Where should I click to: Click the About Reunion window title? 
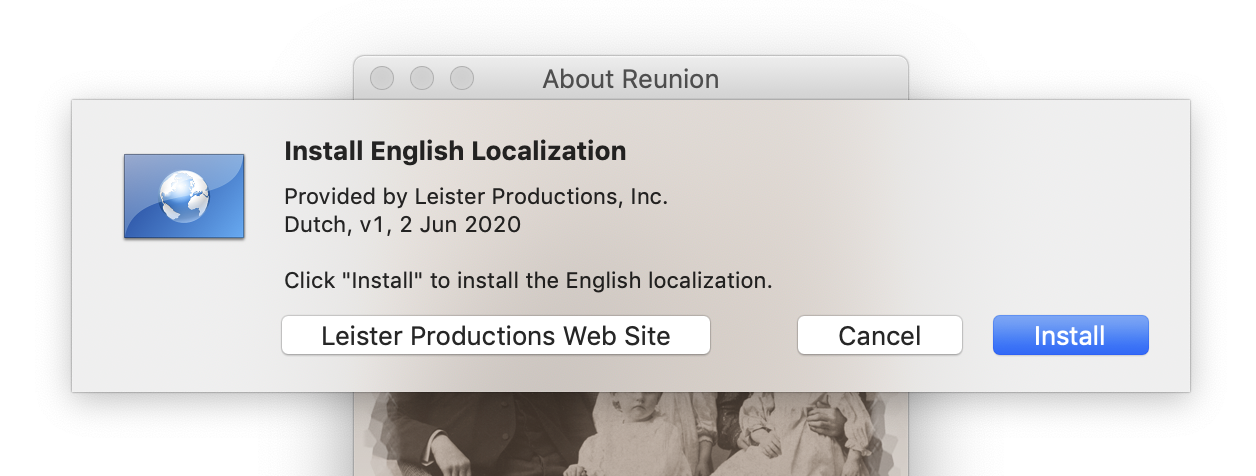pyautogui.click(x=630, y=79)
